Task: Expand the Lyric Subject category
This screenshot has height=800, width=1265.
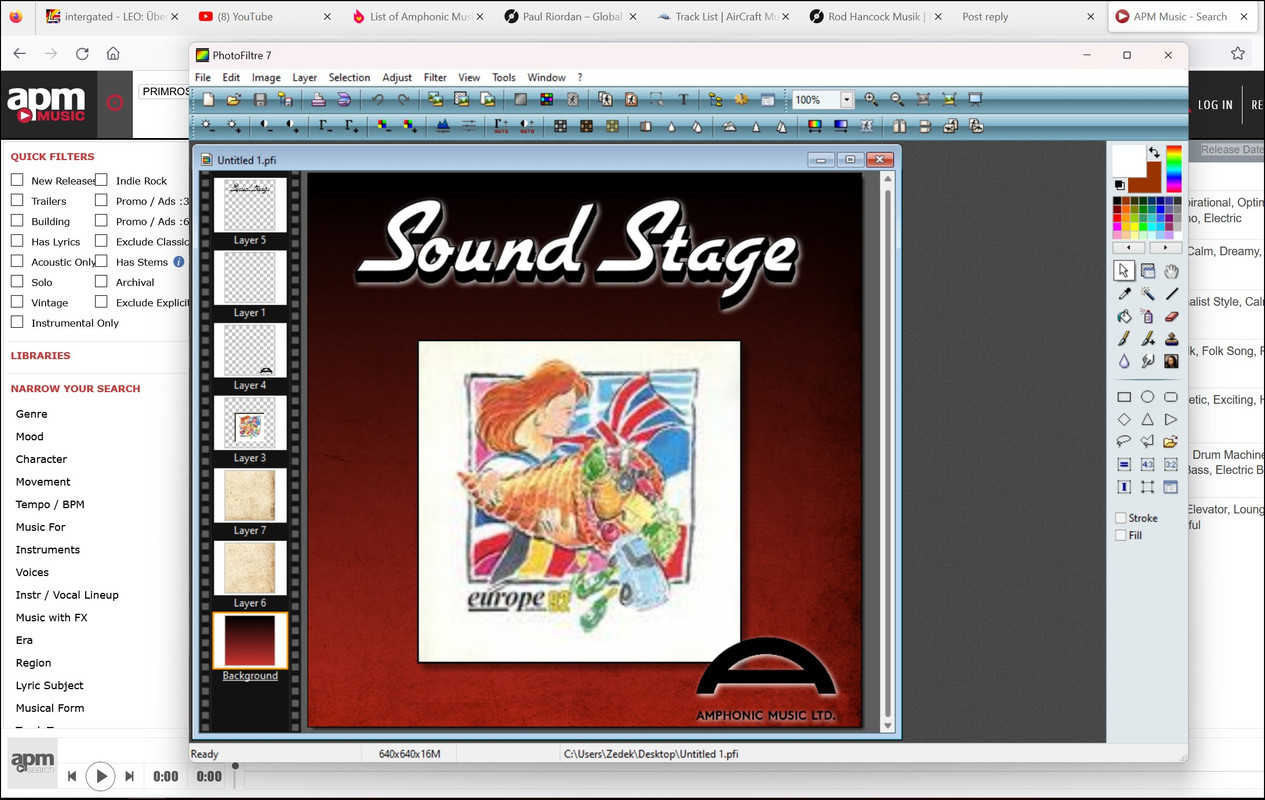Action: coord(49,685)
